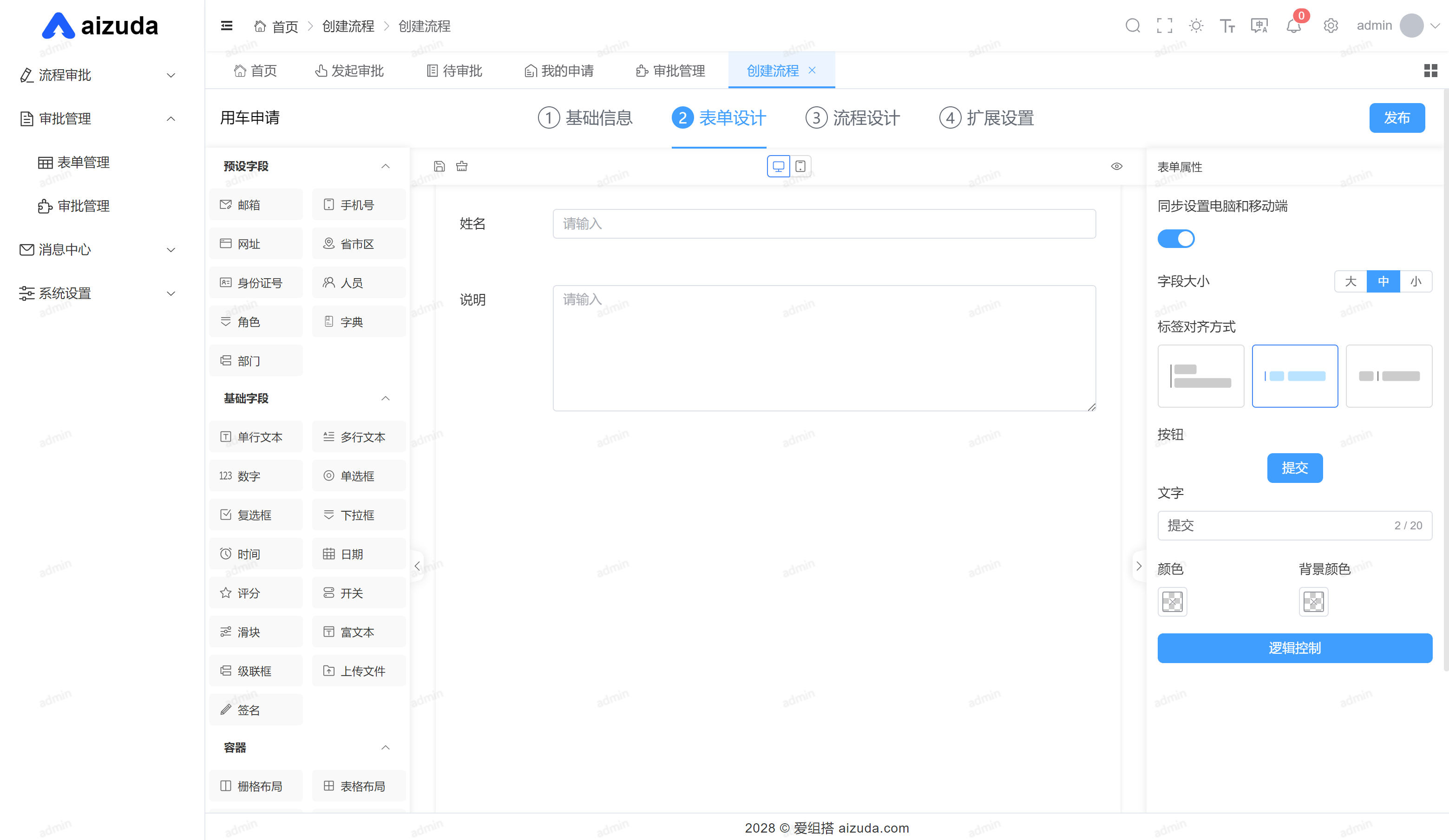Screen dimensions: 1449x840
Task: Collapse the 容器 section
Action: (x=386, y=748)
